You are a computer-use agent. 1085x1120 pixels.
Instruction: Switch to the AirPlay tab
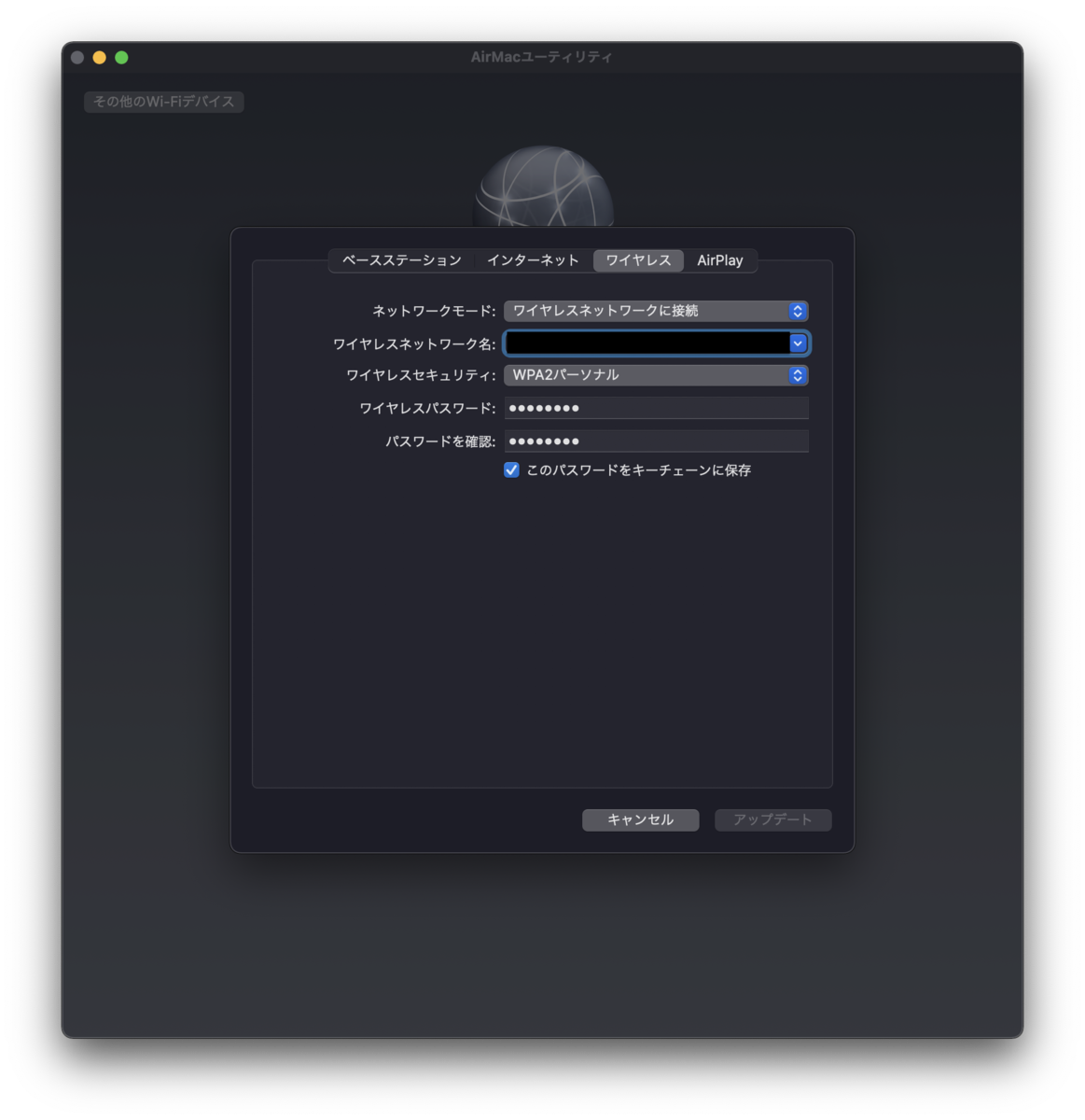(x=720, y=260)
